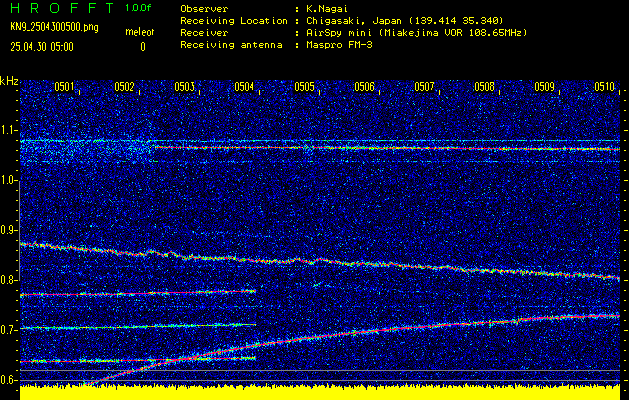The width and height of the screenshot is (629, 400).
Task: Click AirSpy mini receiver text
Action: pyautogui.click(x=416, y=33)
